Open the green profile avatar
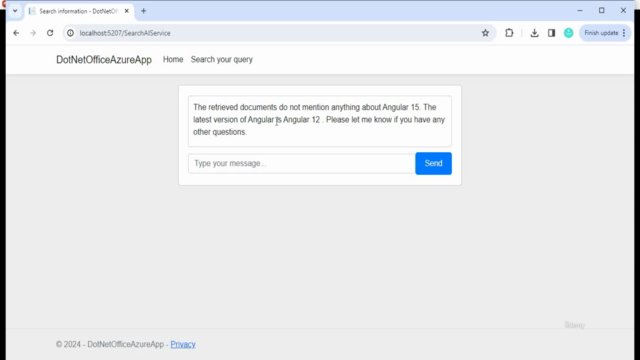Screen dimensions: 640x360 pyautogui.click(x=568, y=33)
